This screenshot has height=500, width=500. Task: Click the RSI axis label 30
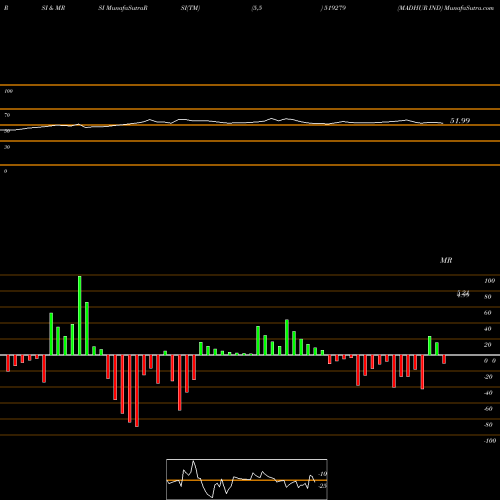click(7, 147)
